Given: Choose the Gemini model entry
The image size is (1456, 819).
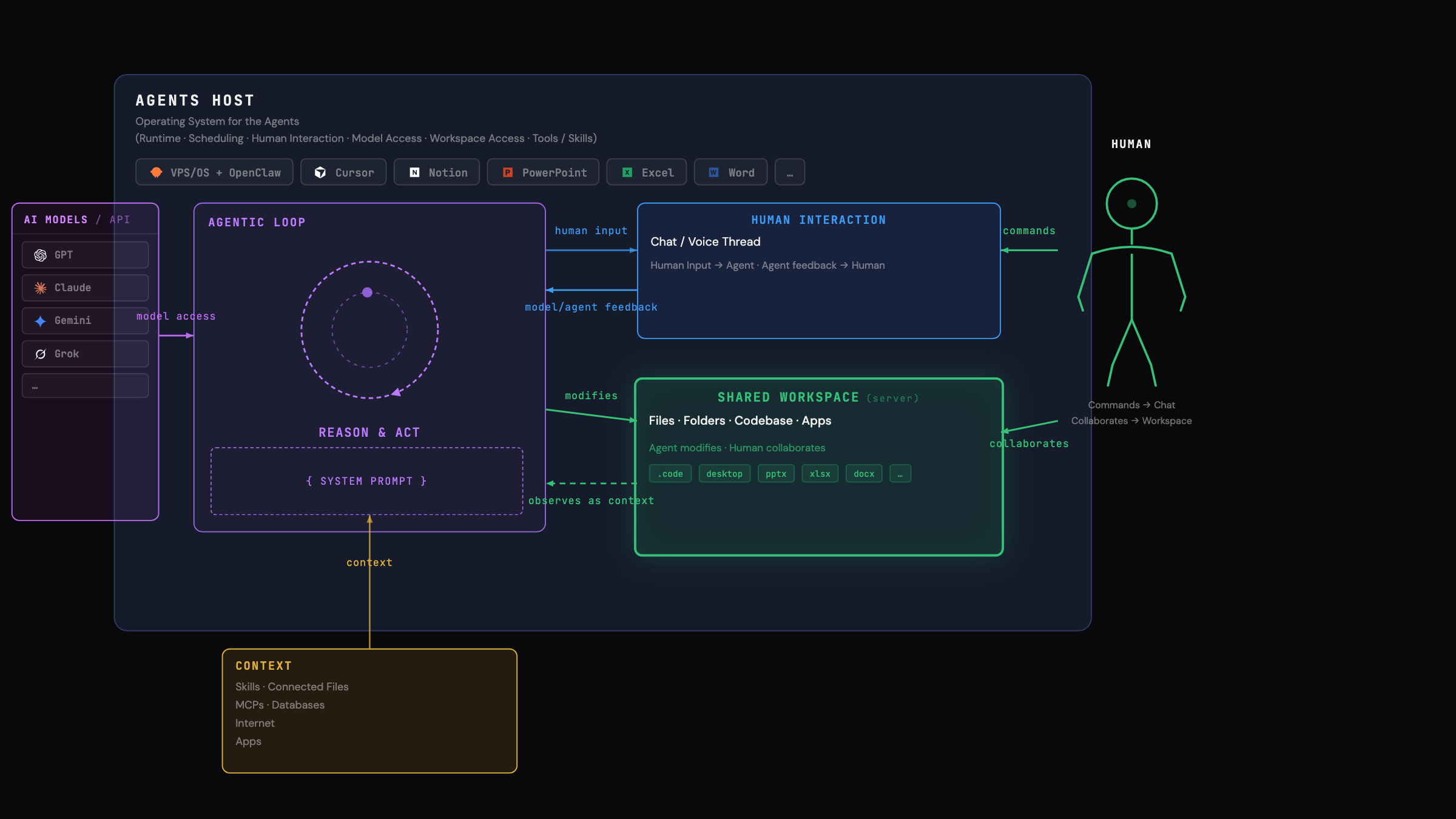Looking at the screenshot, I should 86,321.
